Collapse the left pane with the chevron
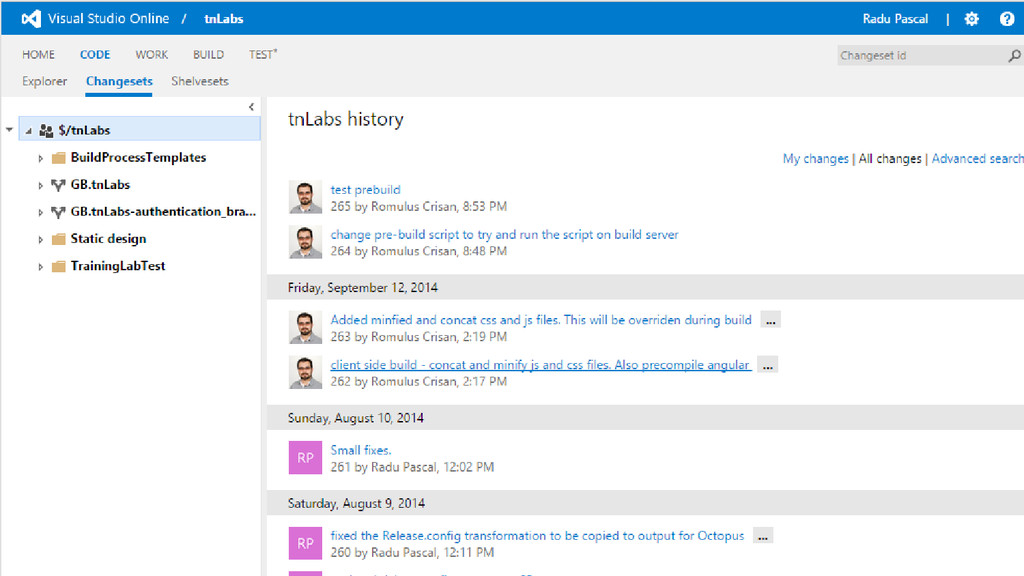 coord(251,106)
